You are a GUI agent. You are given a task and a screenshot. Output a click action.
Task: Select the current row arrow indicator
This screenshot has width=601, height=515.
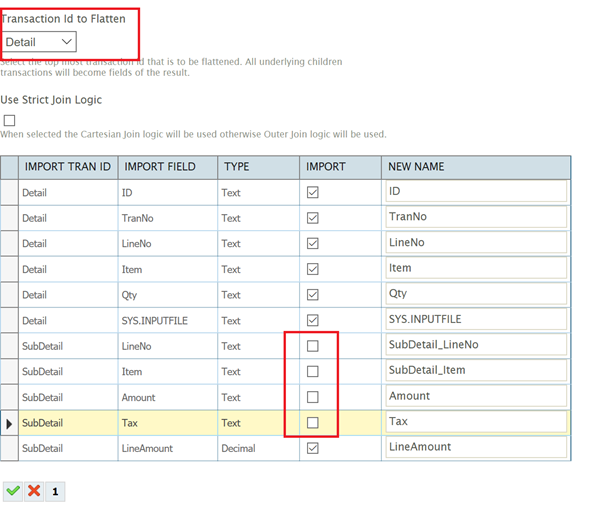(x=9, y=423)
